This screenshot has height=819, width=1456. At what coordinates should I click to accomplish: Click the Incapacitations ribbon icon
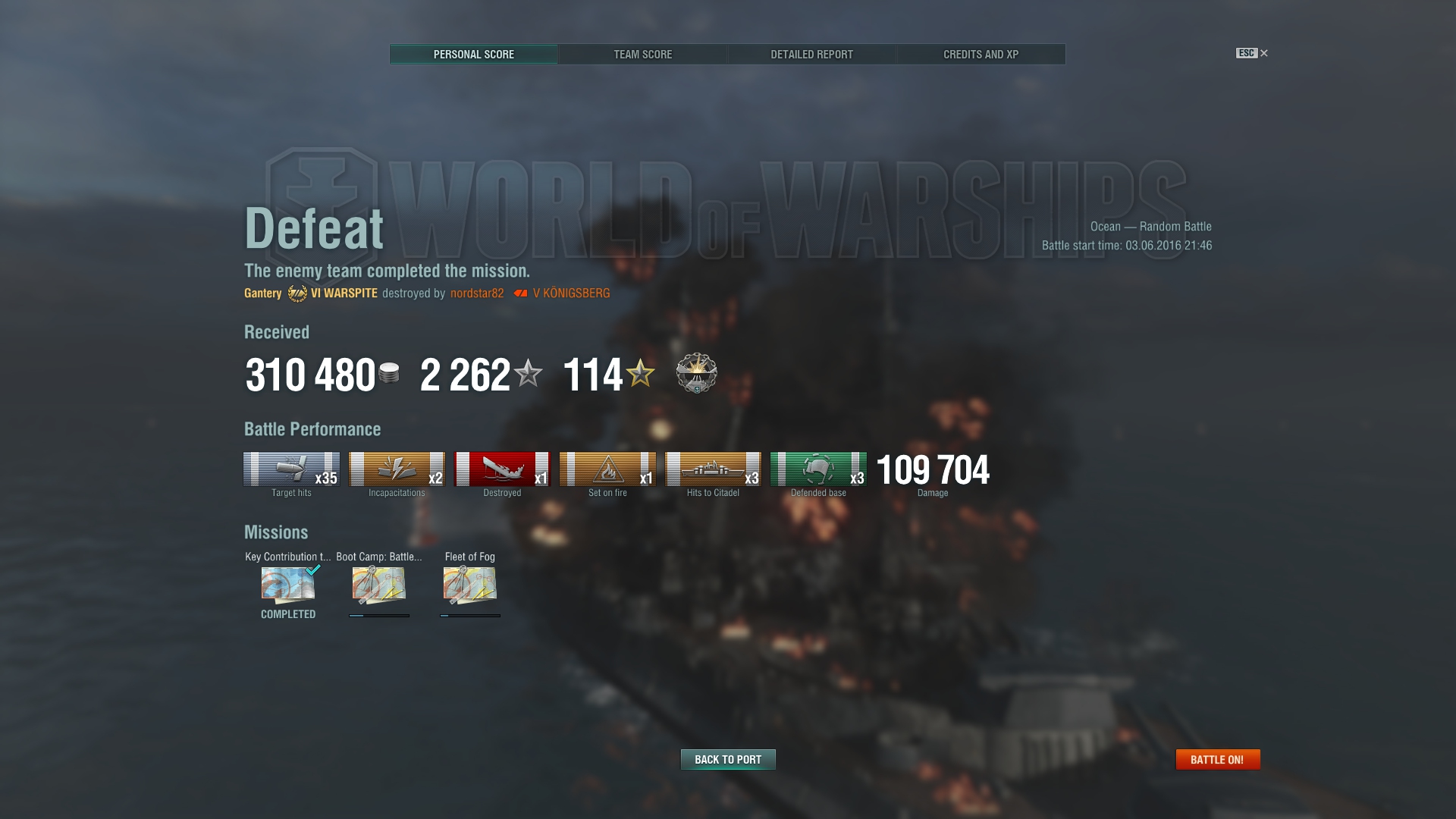tap(397, 469)
